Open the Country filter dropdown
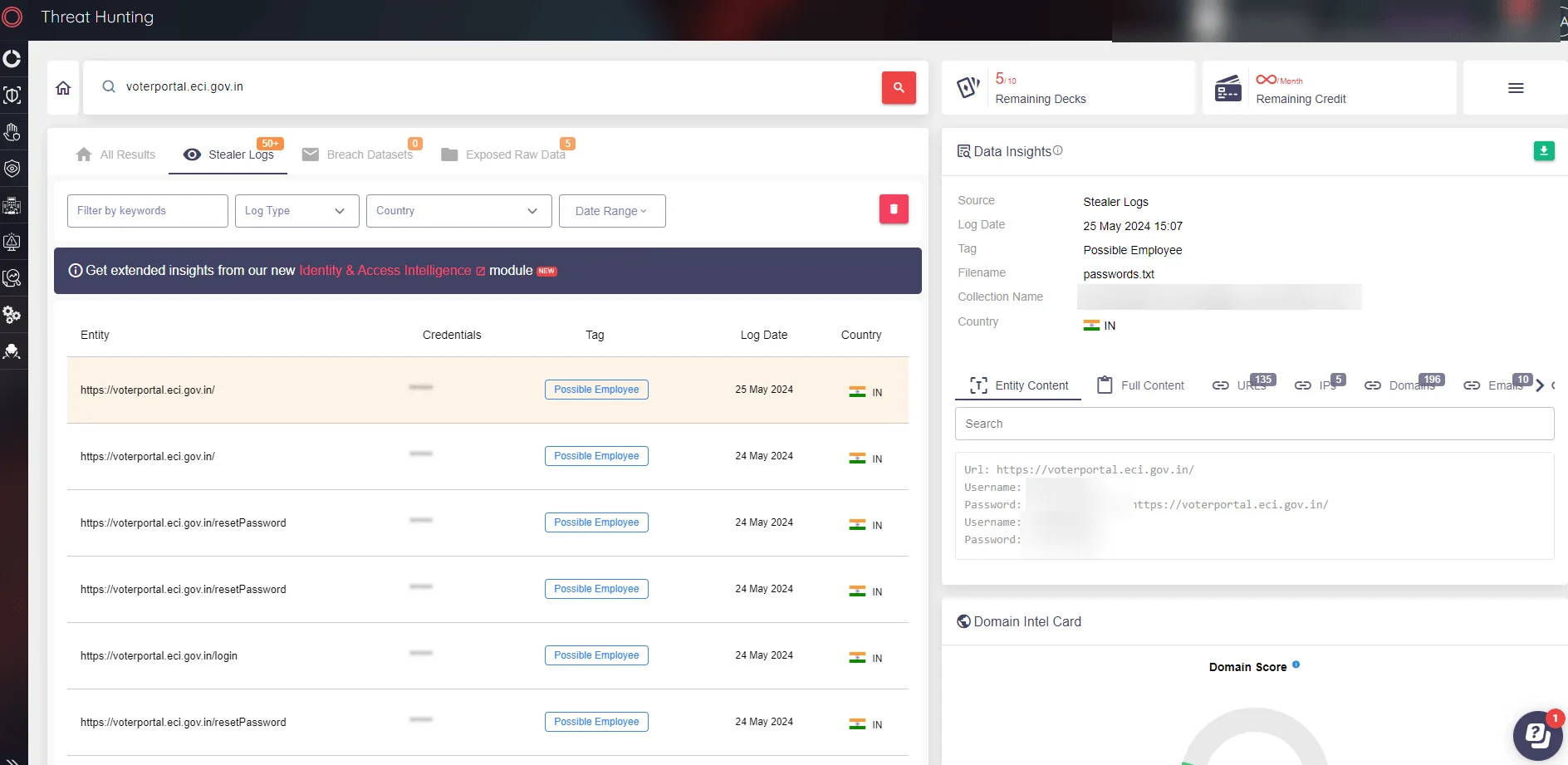 (x=458, y=211)
